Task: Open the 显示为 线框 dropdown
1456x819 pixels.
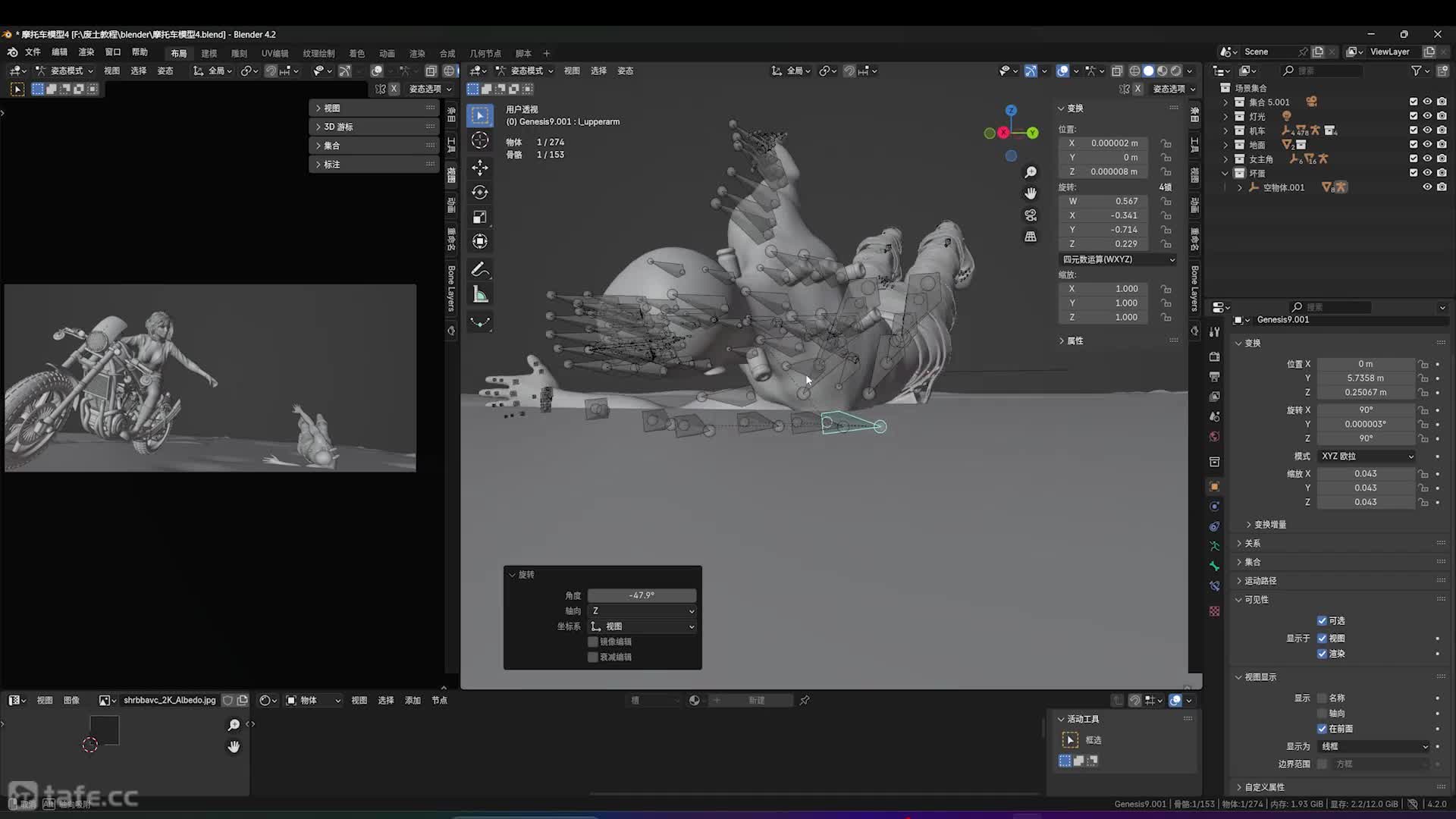Action: pyautogui.click(x=1373, y=746)
